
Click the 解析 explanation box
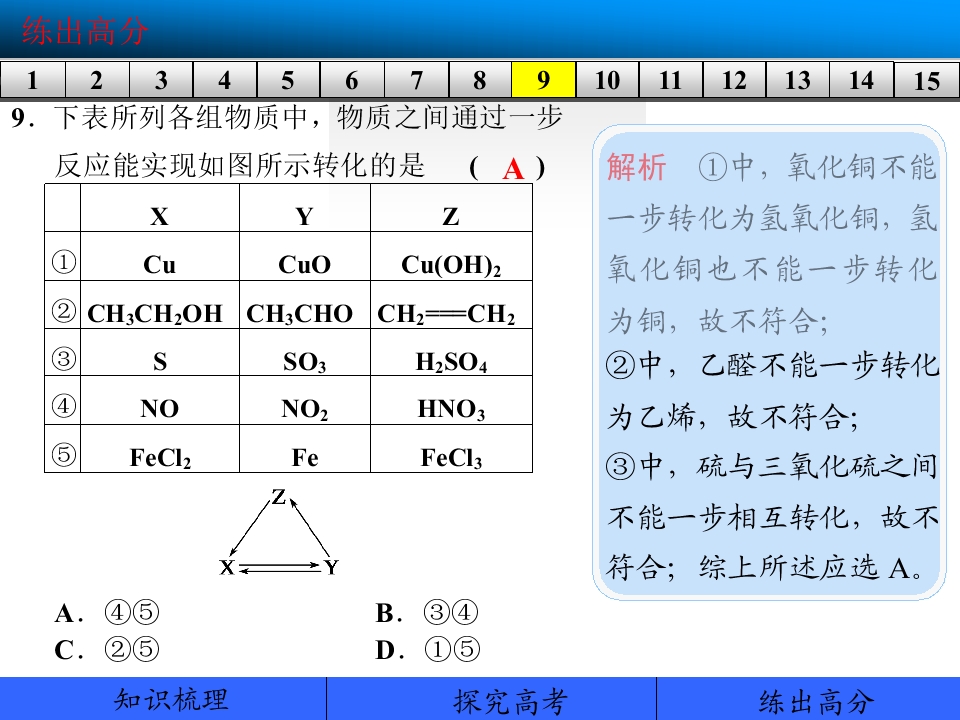click(x=769, y=362)
